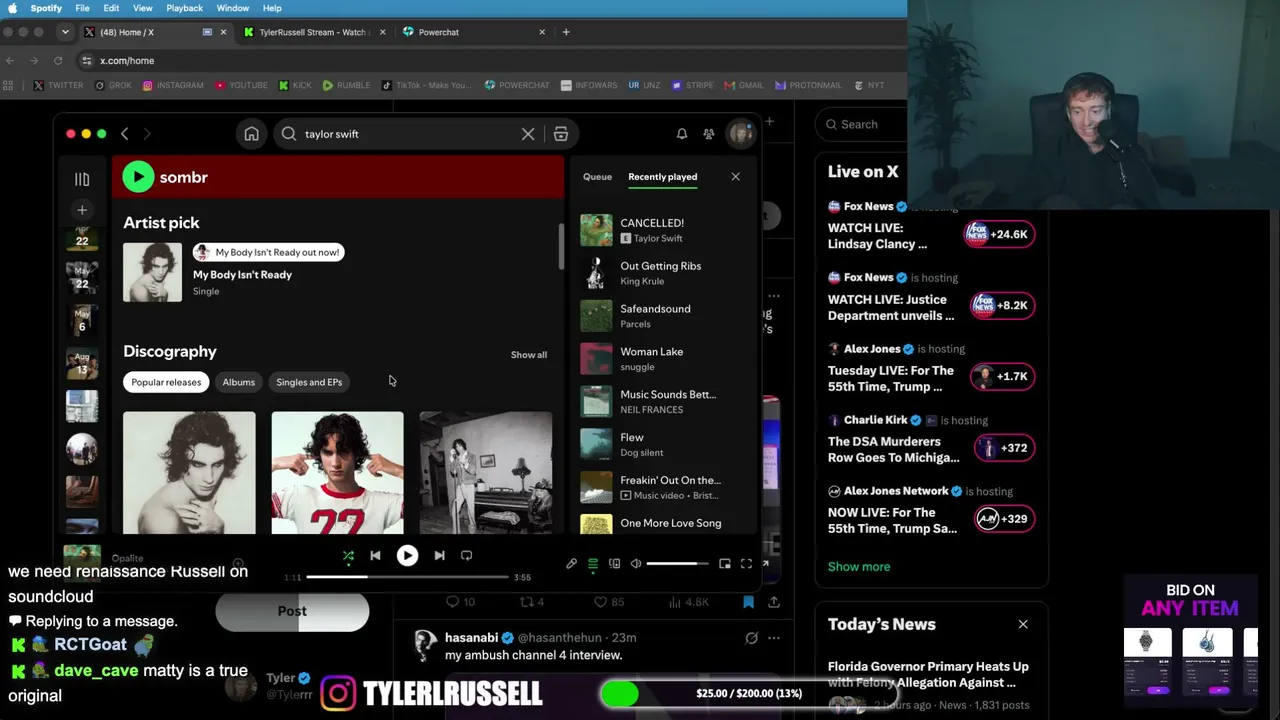Switch to the Powerchat browser tab
The width and height of the screenshot is (1280, 720).
tap(475, 32)
